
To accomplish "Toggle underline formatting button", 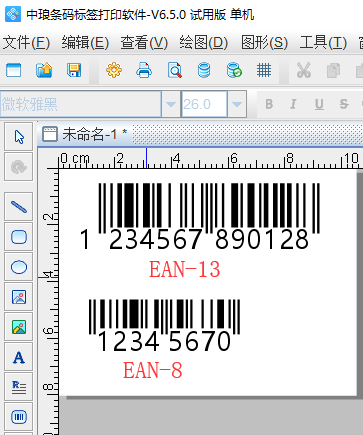I will [319, 104].
